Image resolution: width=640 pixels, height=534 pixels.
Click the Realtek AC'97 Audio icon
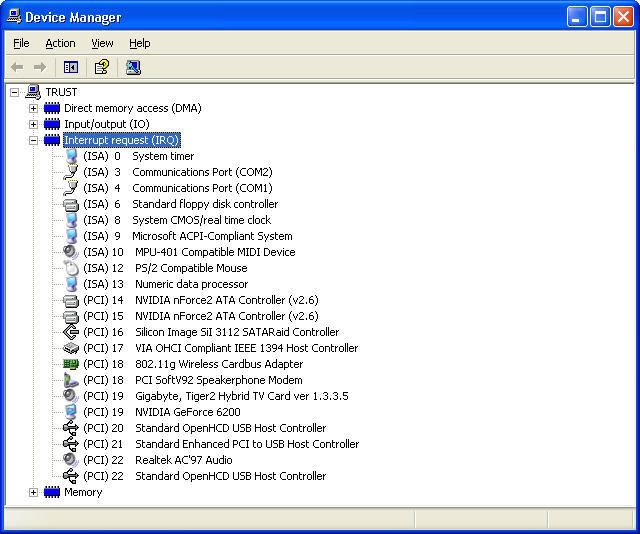(x=71, y=460)
